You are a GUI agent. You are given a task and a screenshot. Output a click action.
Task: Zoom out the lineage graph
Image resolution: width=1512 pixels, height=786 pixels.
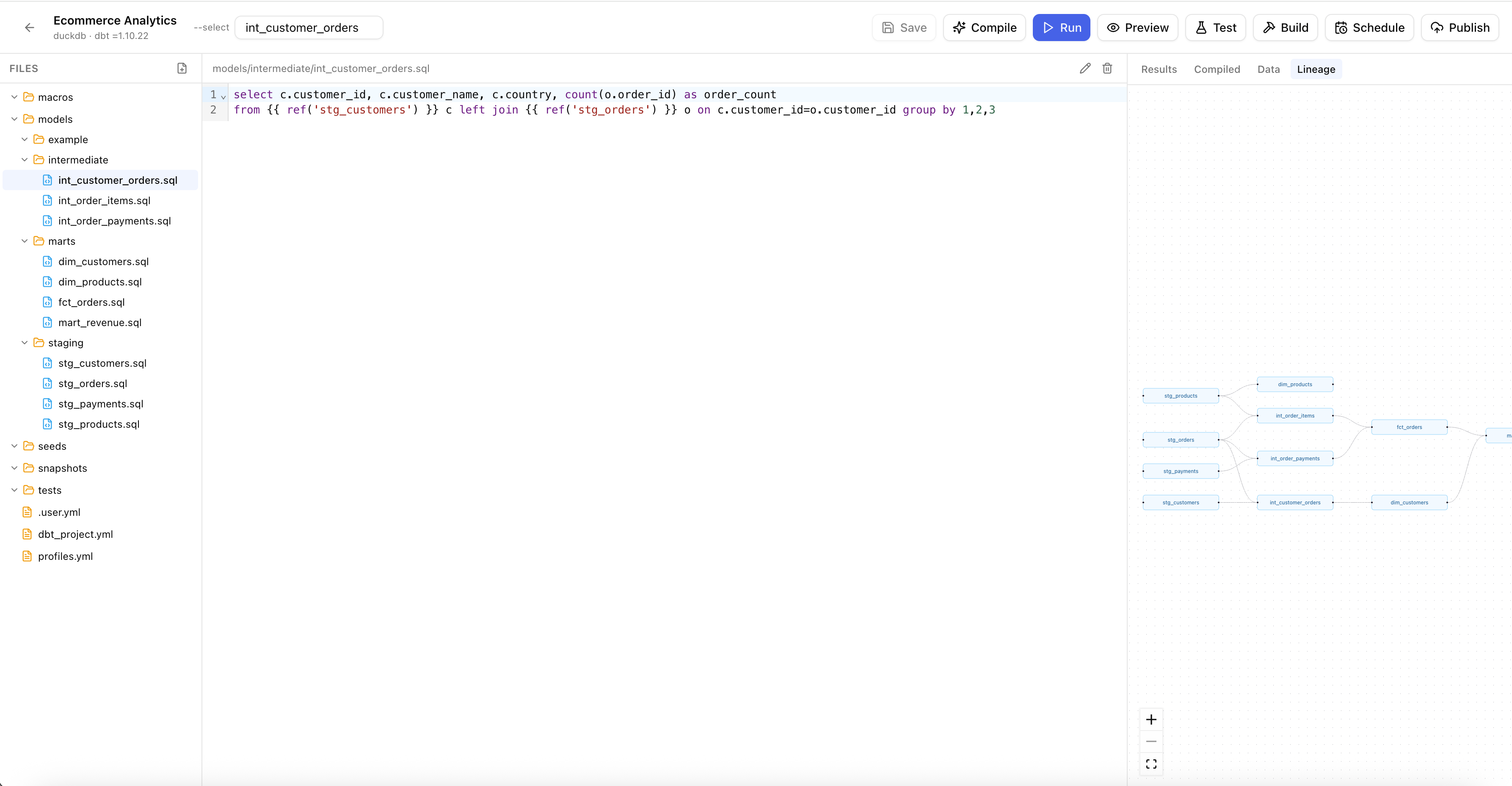1151,742
